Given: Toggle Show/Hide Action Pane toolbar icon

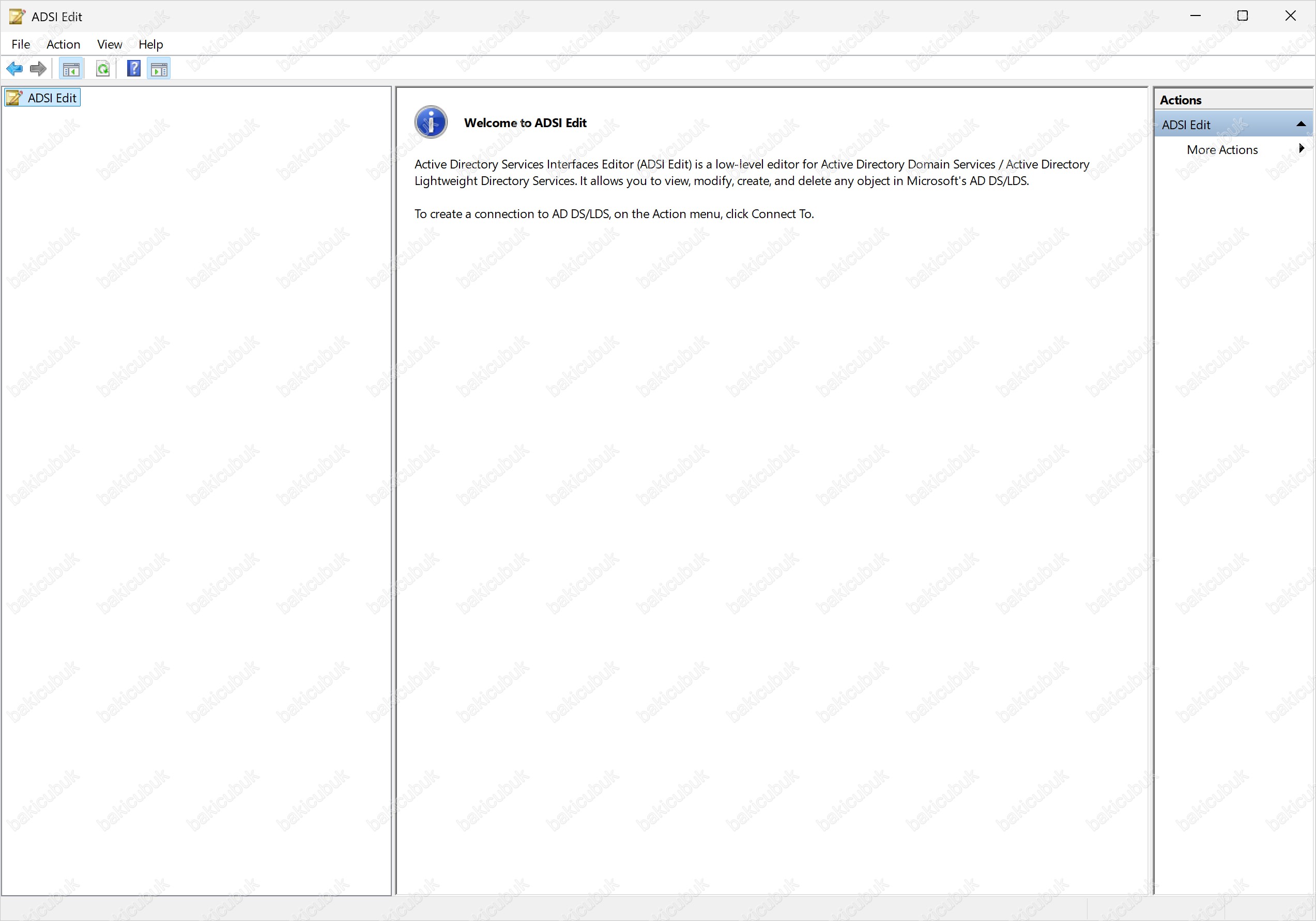Looking at the screenshot, I should [159, 69].
